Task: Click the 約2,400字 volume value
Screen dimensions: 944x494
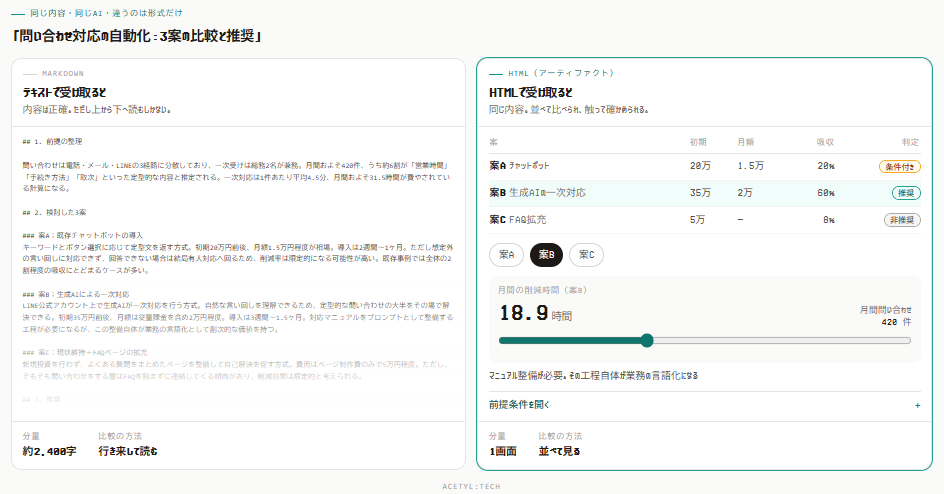Action: [x=49, y=451]
